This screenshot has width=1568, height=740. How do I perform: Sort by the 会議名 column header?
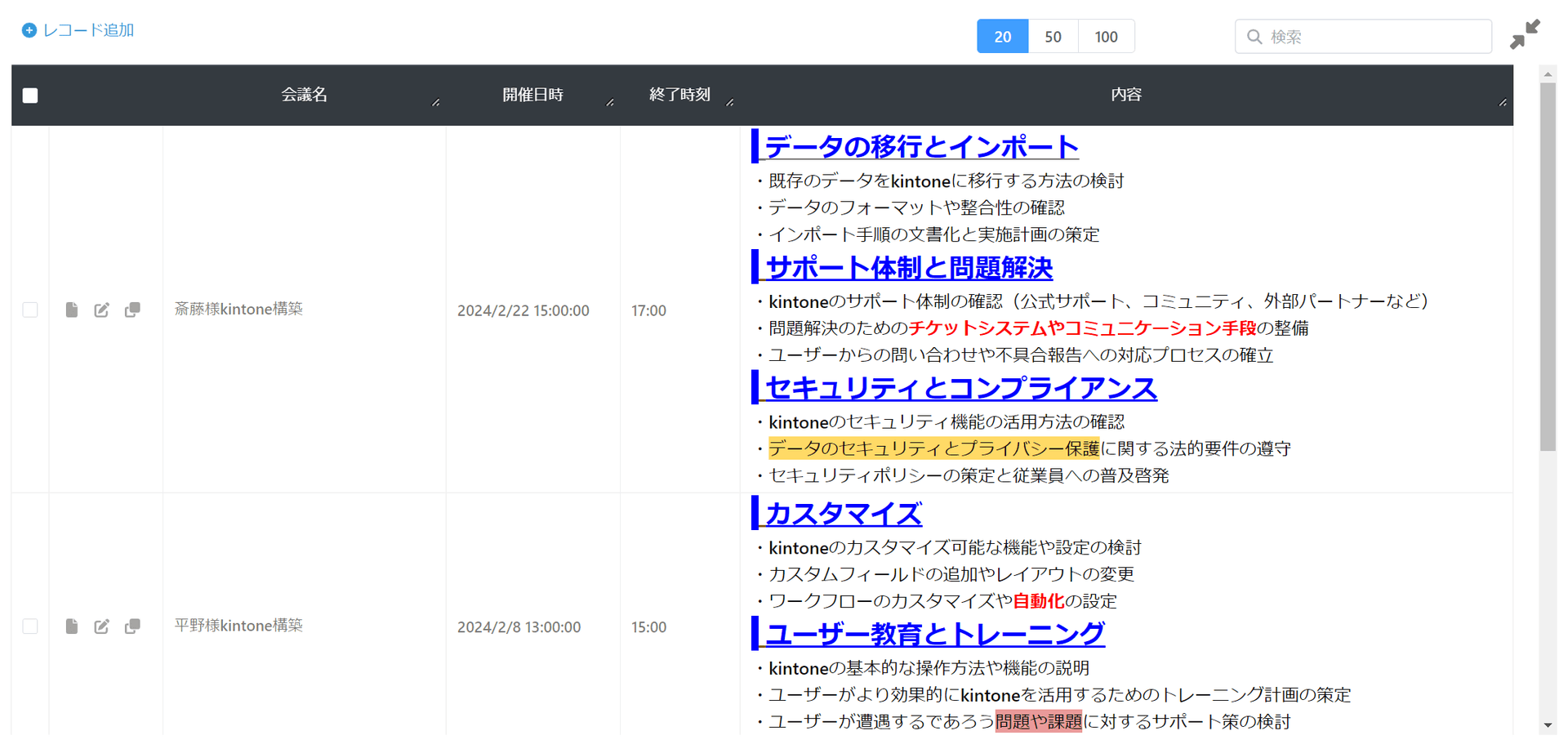click(x=304, y=95)
